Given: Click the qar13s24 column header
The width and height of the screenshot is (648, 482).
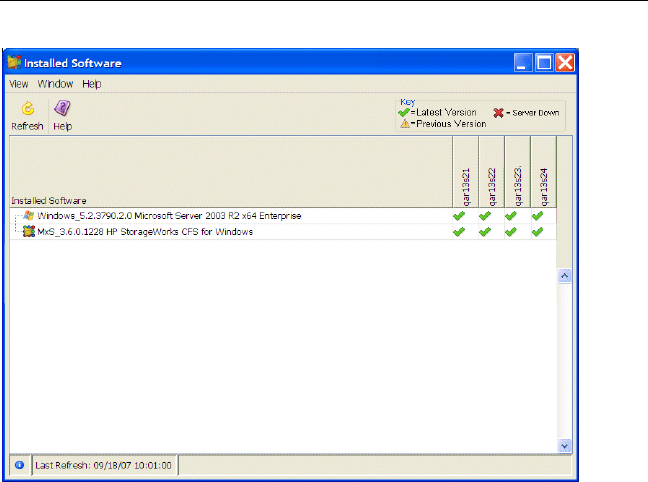Looking at the screenshot, I should [x=543, y=172].
